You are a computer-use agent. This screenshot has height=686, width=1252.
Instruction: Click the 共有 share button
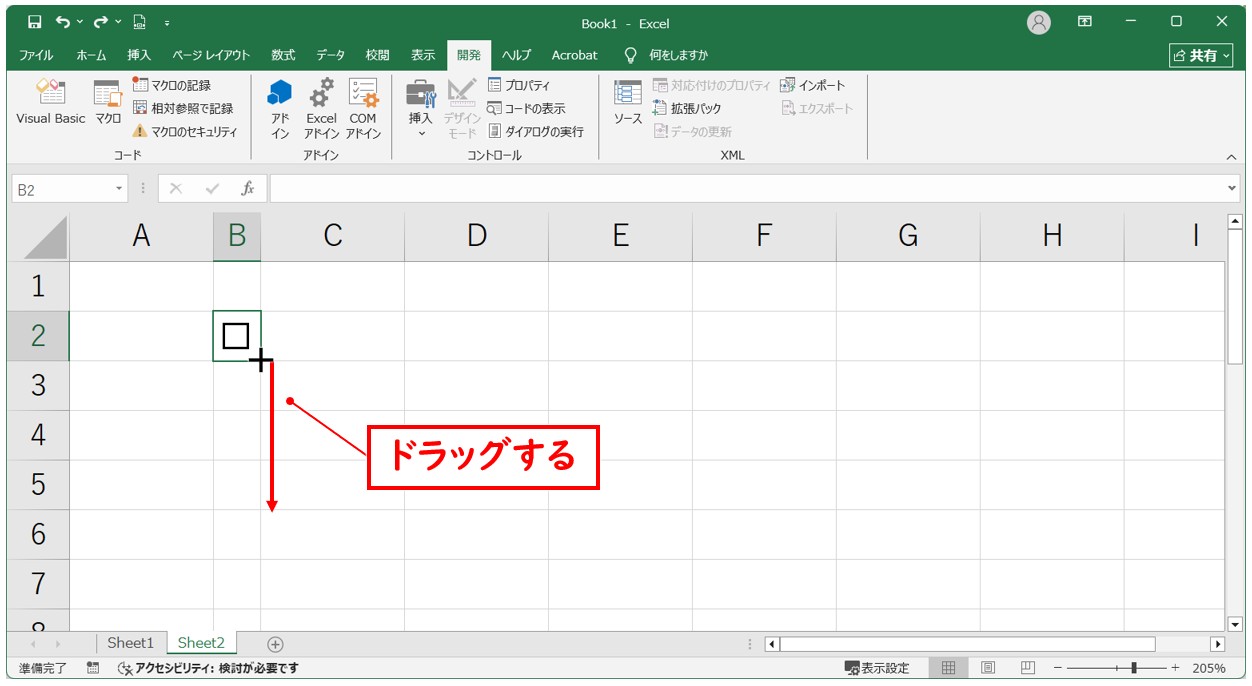(x=1202, y=55)
